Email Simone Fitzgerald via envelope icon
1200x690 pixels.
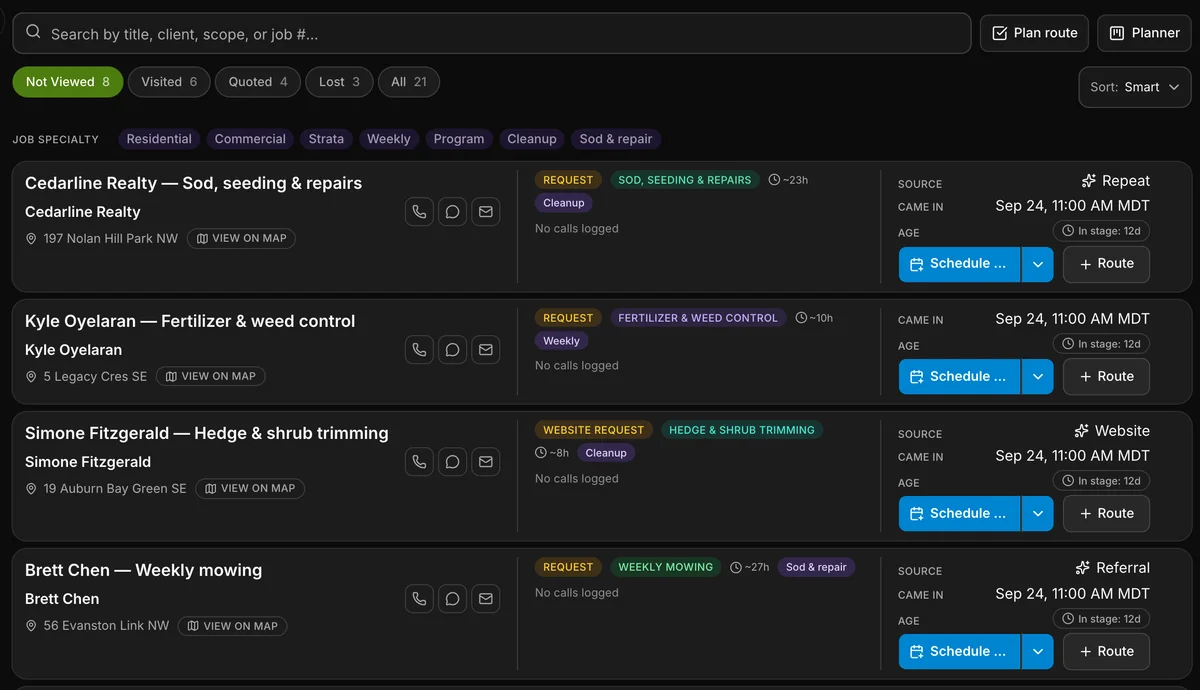(x=486, y=462)
